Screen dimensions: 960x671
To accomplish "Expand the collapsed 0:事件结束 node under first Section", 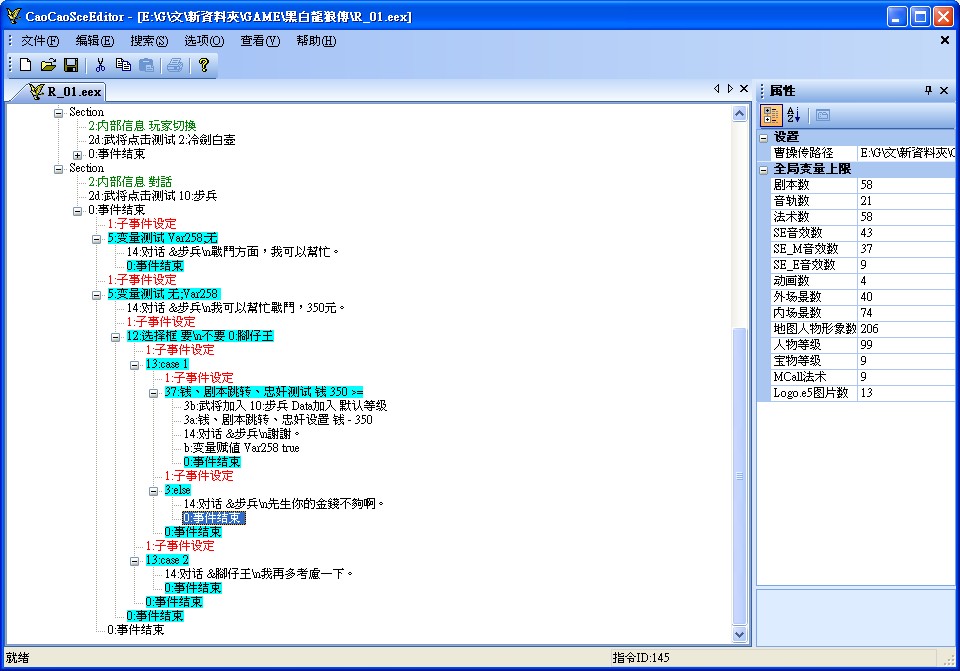I will tap(78, 155).
